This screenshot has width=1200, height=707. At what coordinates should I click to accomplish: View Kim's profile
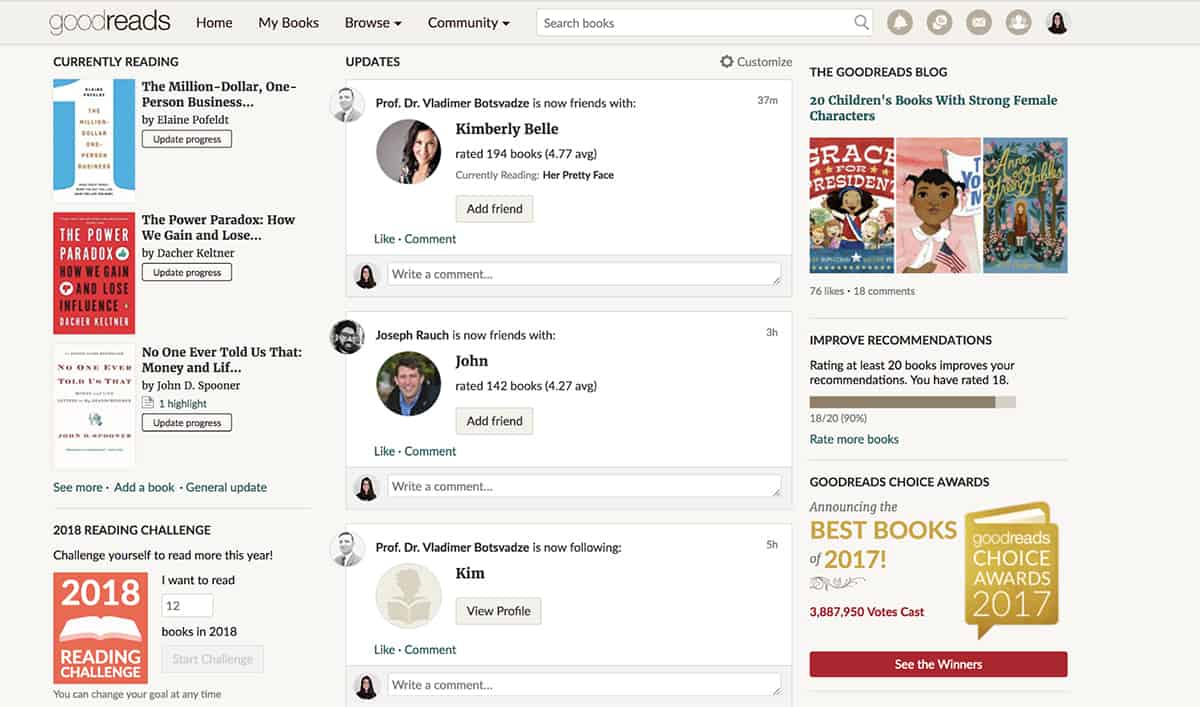(x=498, y=610)
